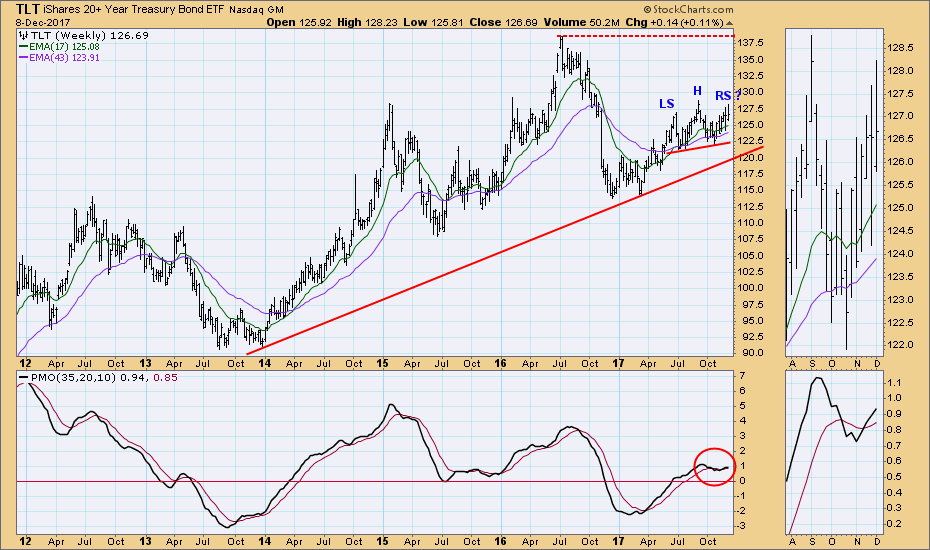Click the 137.5 price scale label
930x550 pixels.
(751, 43)
